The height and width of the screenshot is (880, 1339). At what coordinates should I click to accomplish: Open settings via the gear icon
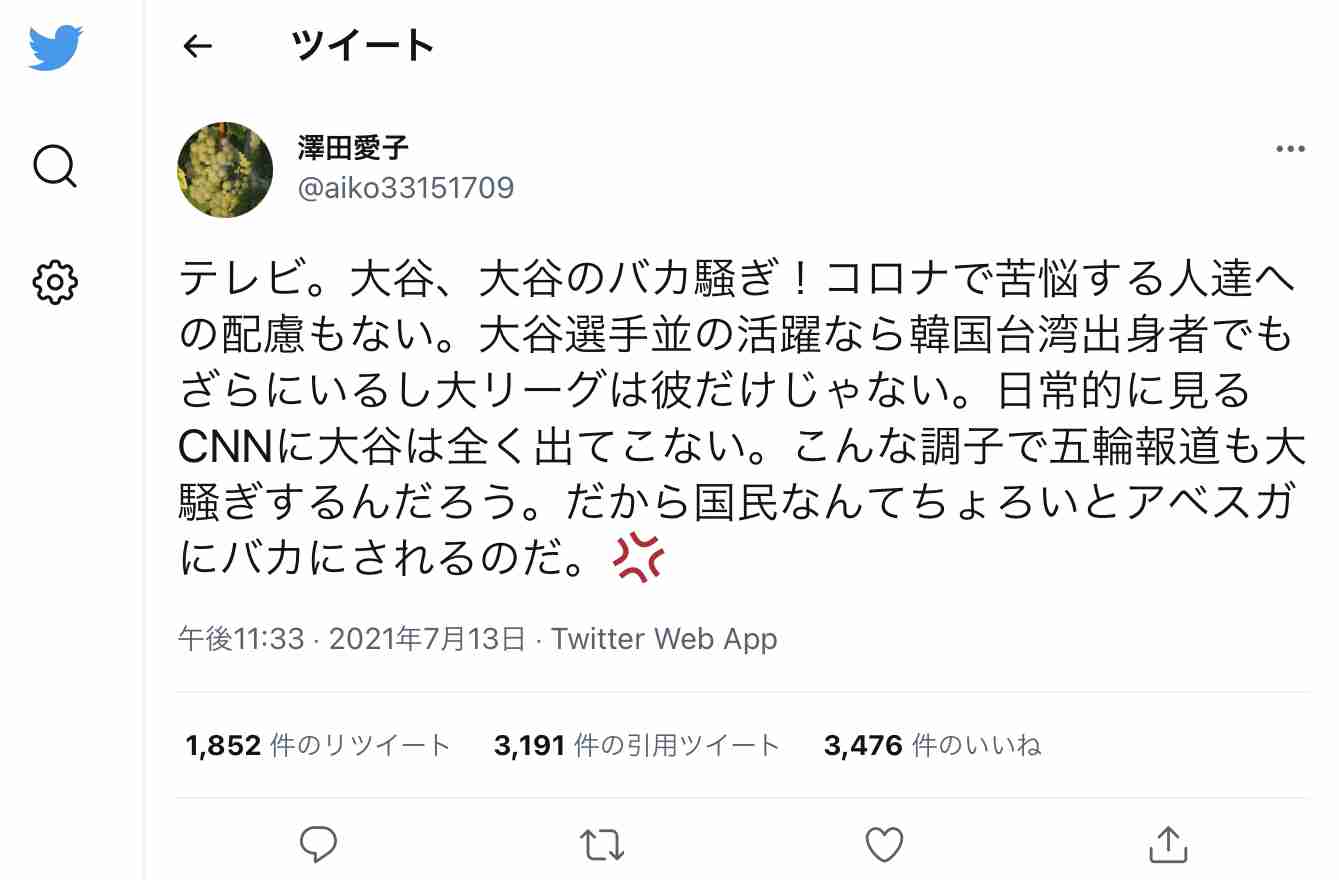[x=55, y=282]
